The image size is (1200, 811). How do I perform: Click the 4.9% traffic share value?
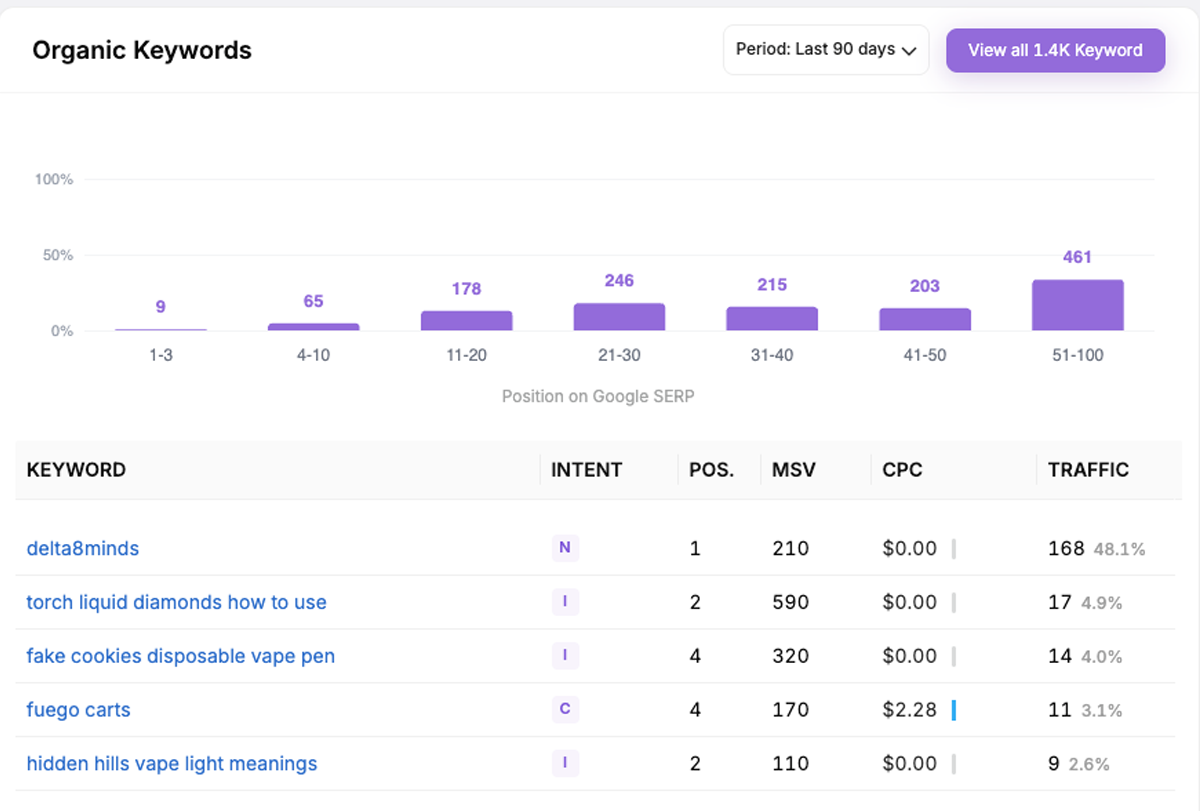[1102, 603]
